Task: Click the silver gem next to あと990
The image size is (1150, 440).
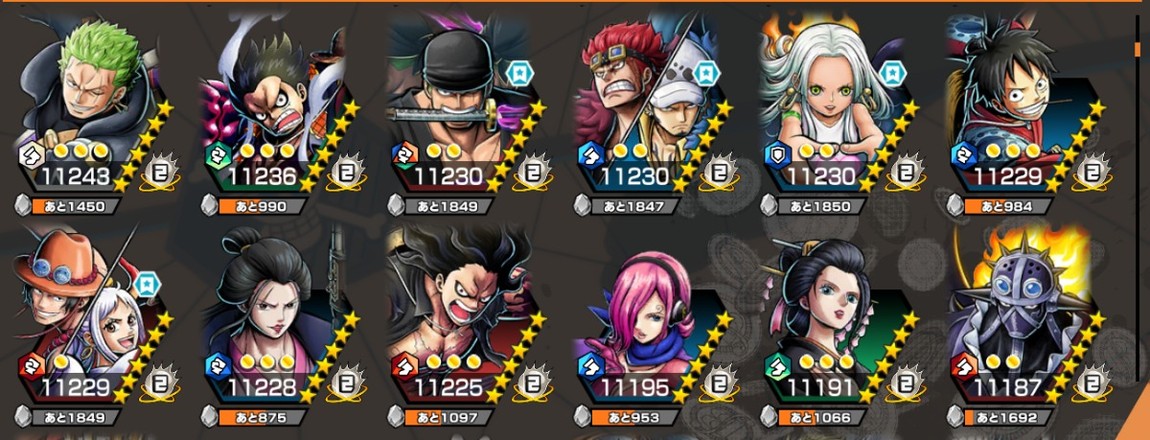Action: (x=209, y=205)
